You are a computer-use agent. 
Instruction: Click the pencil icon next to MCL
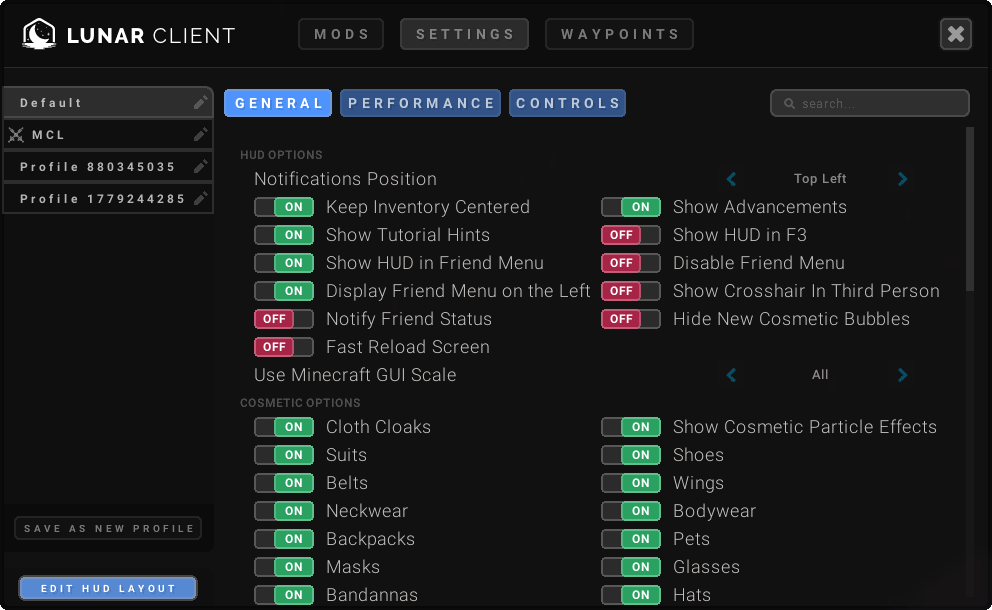199,134
